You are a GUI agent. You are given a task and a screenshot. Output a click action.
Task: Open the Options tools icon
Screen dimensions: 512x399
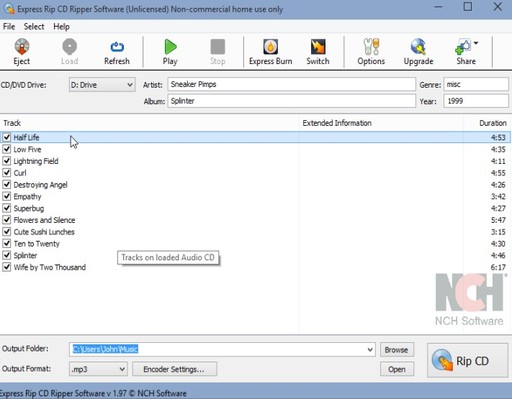tap(371, 47)
